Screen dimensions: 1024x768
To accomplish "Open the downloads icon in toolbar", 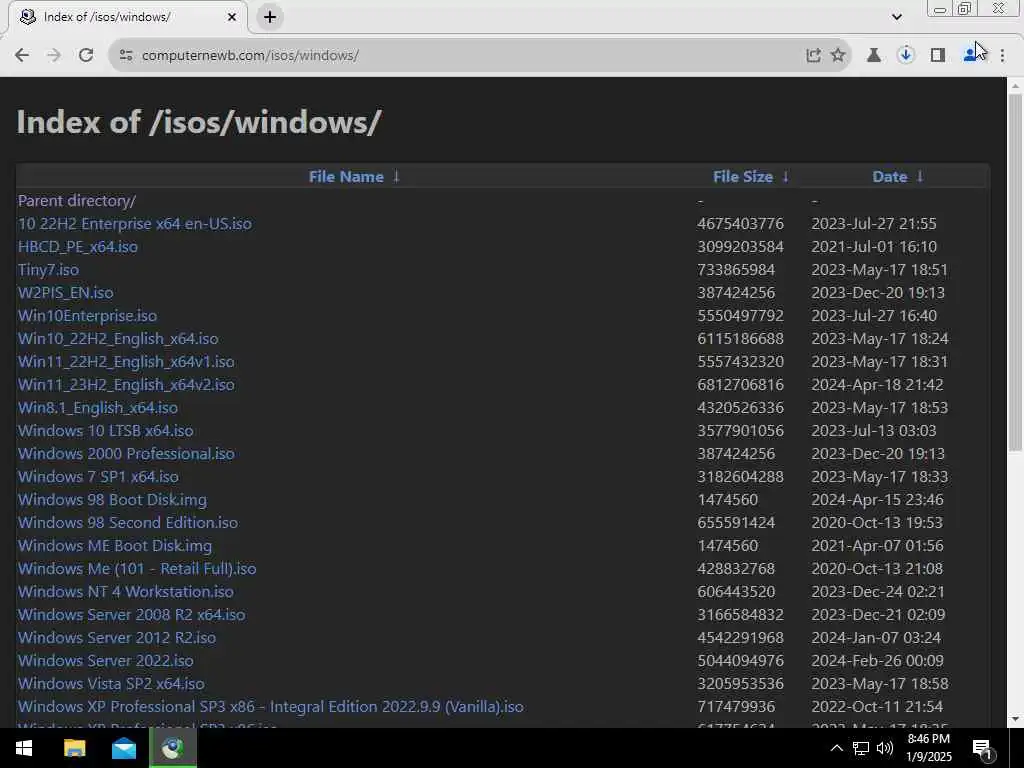I will [905, 56].
